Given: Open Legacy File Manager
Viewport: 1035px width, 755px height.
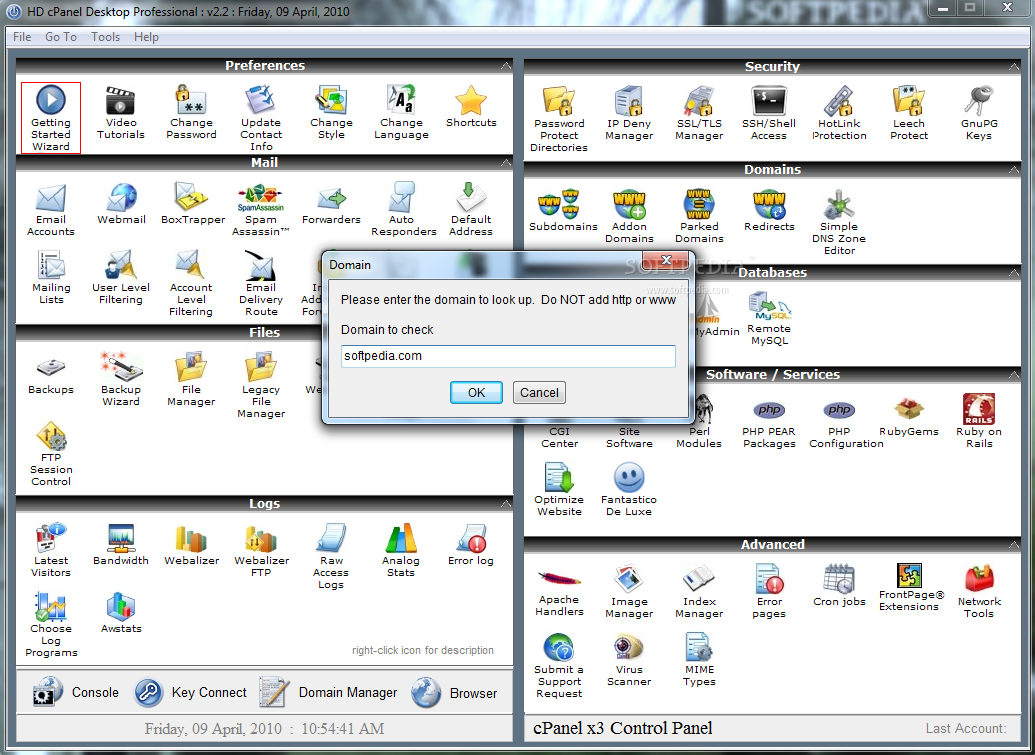Looking at the screenshot, I should point(261,385).
